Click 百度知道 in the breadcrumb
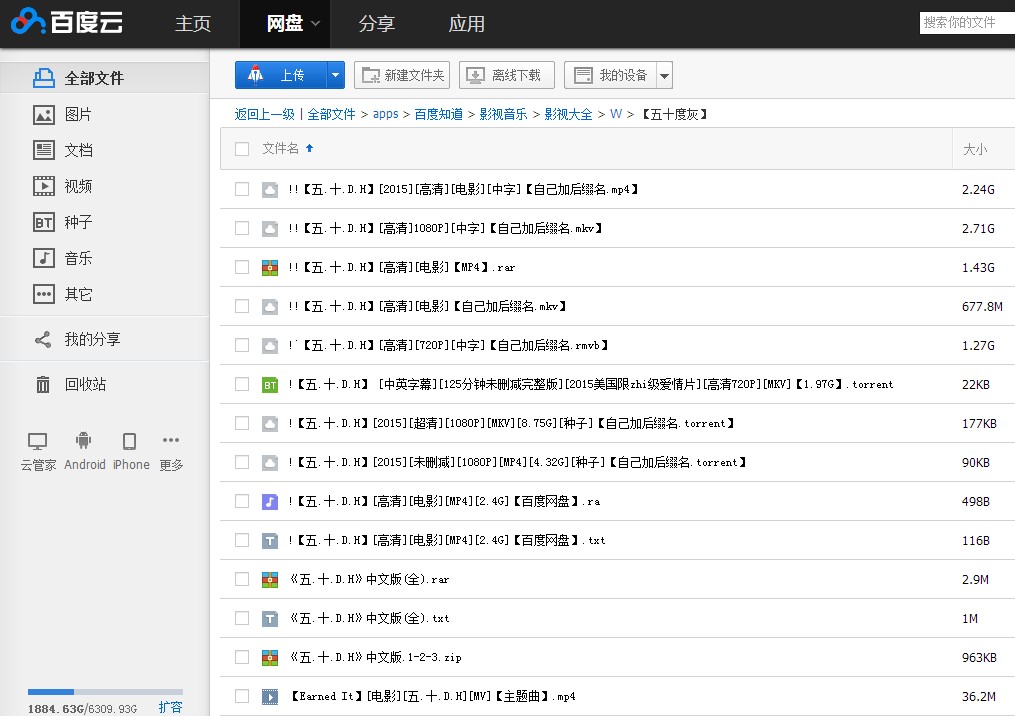 coord(438,114)
